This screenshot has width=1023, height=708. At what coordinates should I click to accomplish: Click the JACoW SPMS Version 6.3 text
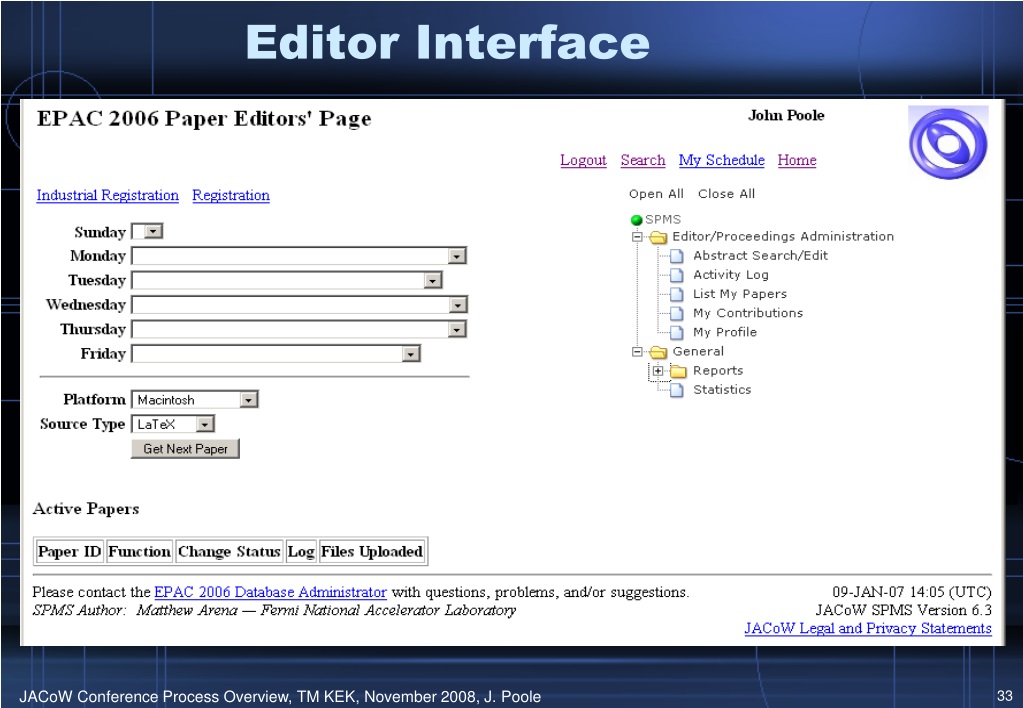click(904, 610)
